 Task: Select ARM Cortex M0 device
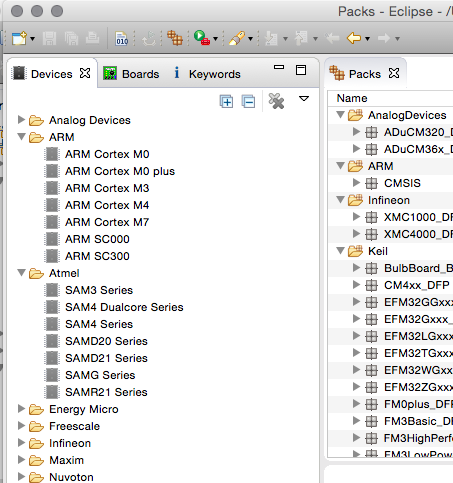pos(107,154)
